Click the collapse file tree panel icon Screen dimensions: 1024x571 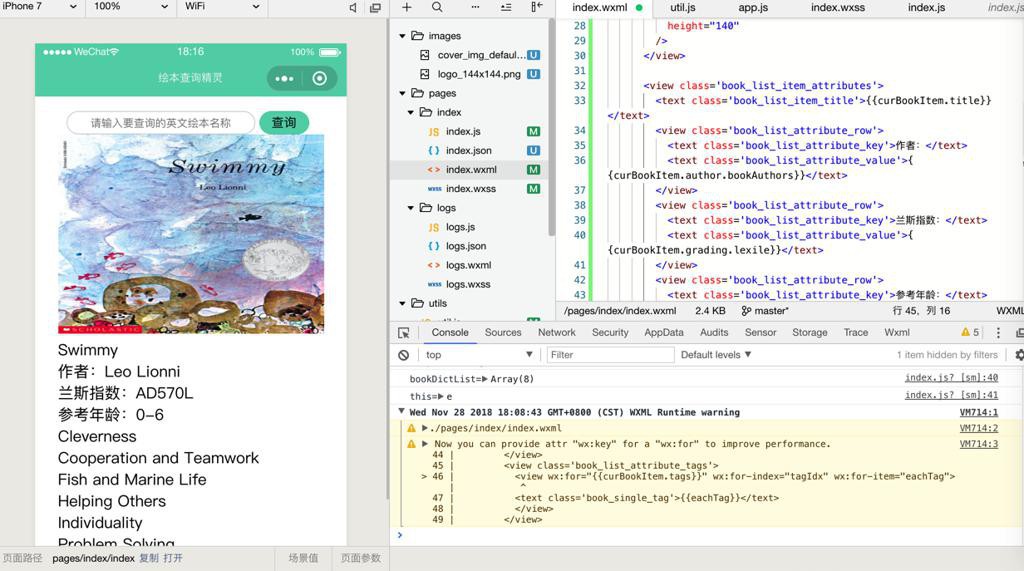[x=537, y=7]
